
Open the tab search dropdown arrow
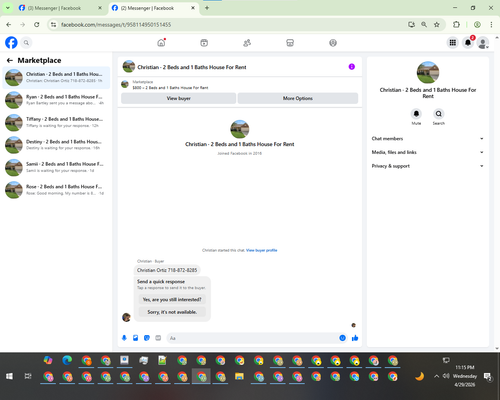click(7, 8)
